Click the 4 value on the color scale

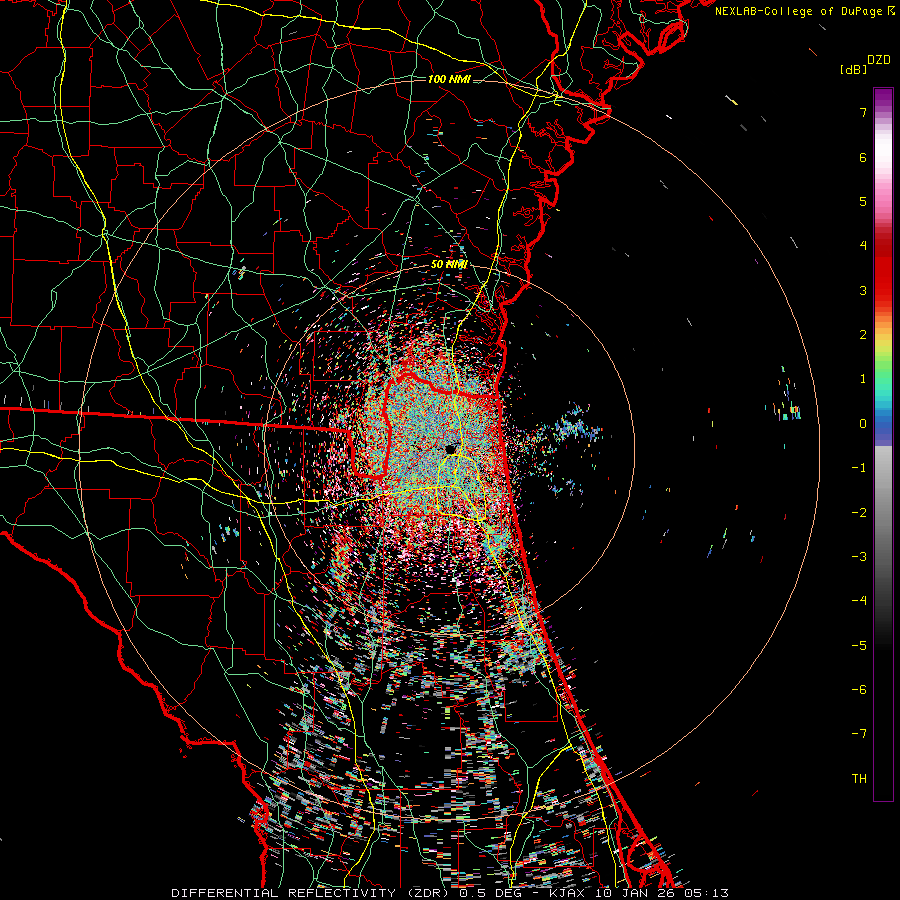tap(863, 246)
